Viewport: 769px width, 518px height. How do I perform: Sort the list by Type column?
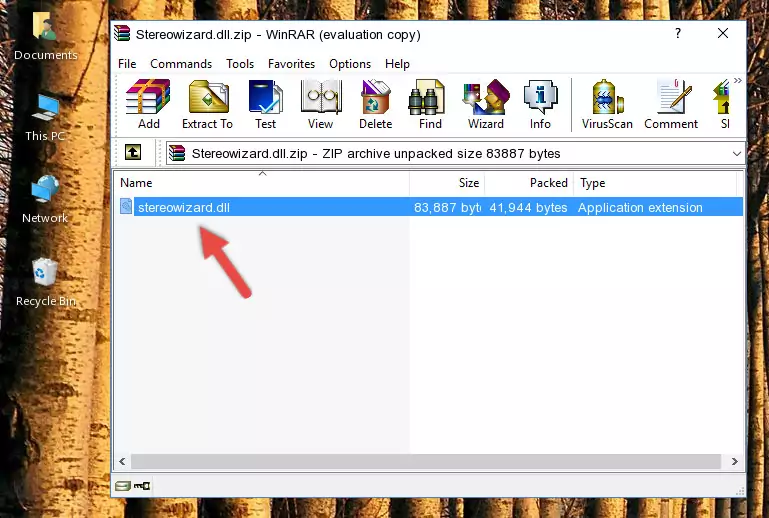(x=655, y=182)
